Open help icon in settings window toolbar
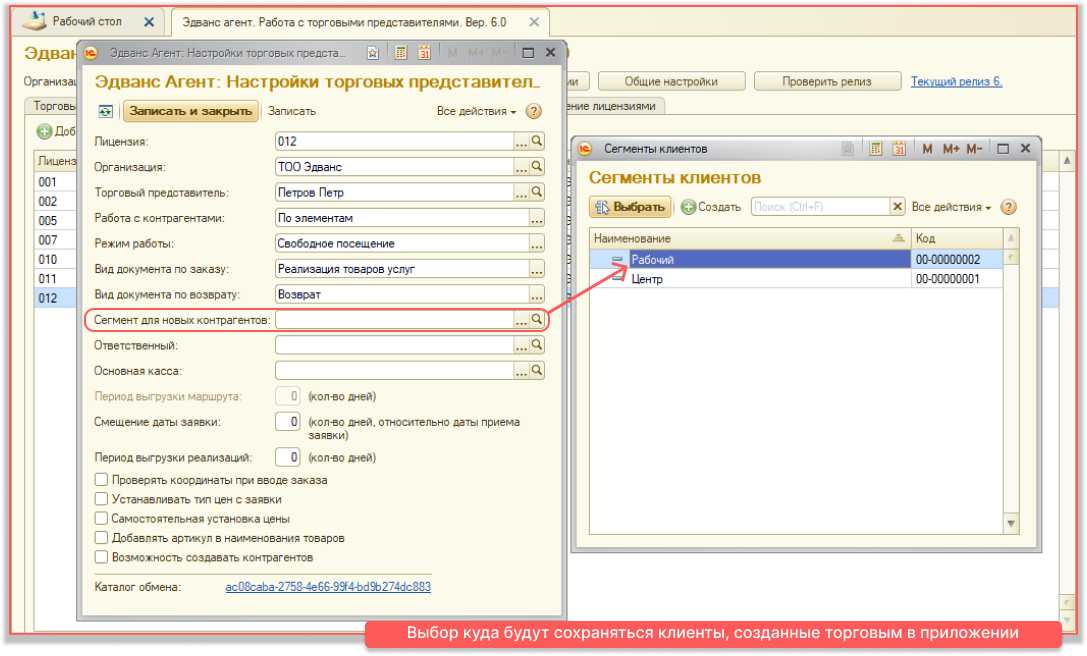Viewport: 1087px width, 656px height. tap(533, 111)
